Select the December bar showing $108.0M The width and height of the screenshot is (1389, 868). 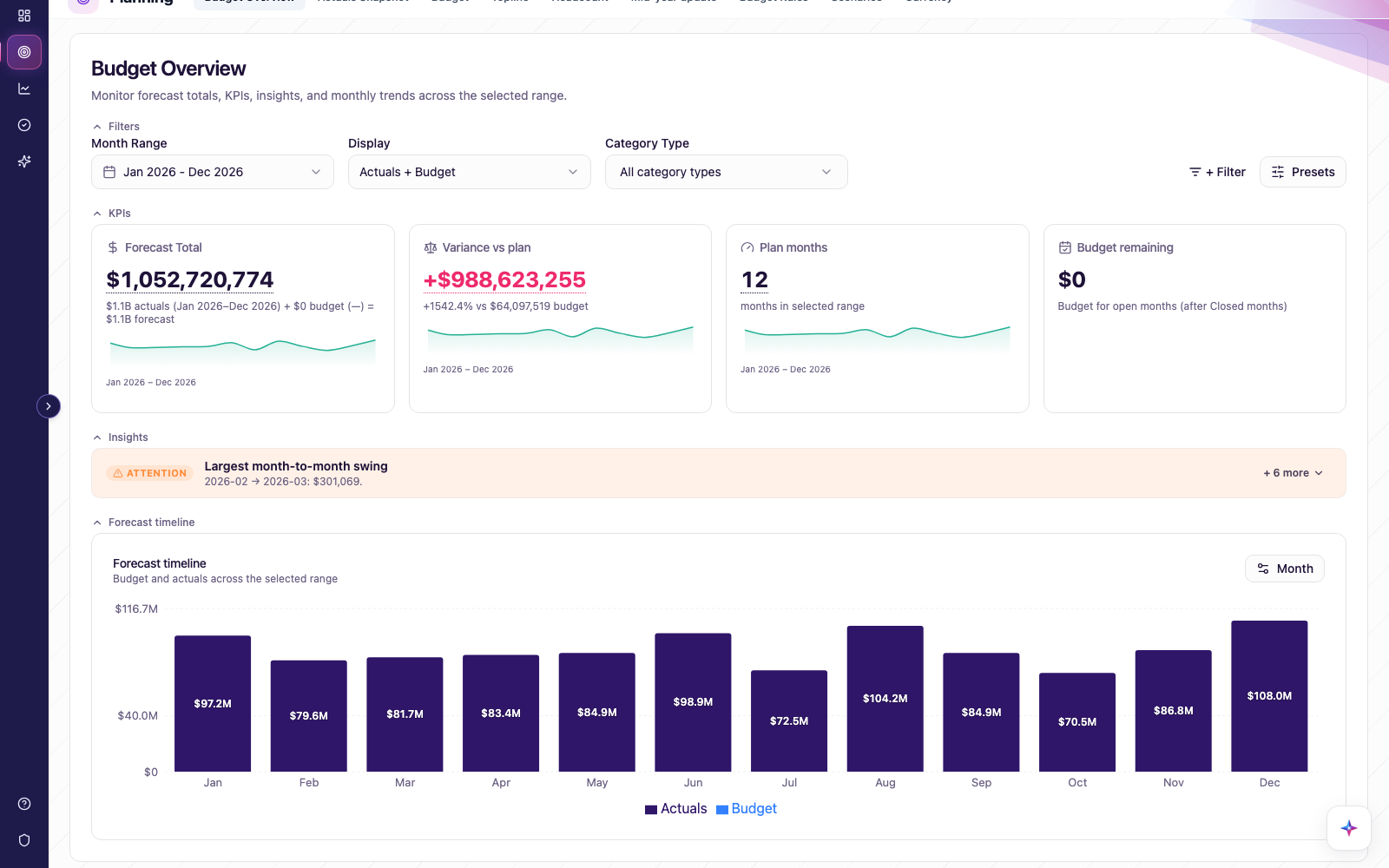click(x=1269, y=696)
